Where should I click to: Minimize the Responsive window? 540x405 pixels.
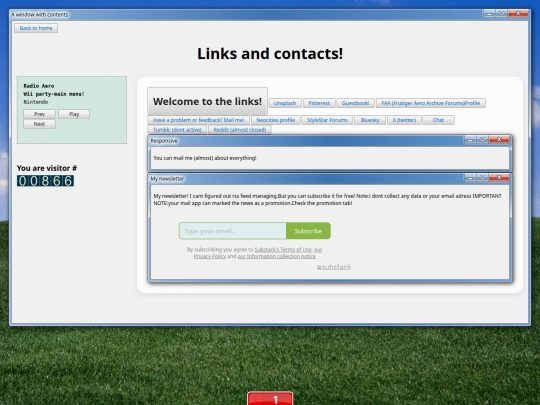pos(470,139)
